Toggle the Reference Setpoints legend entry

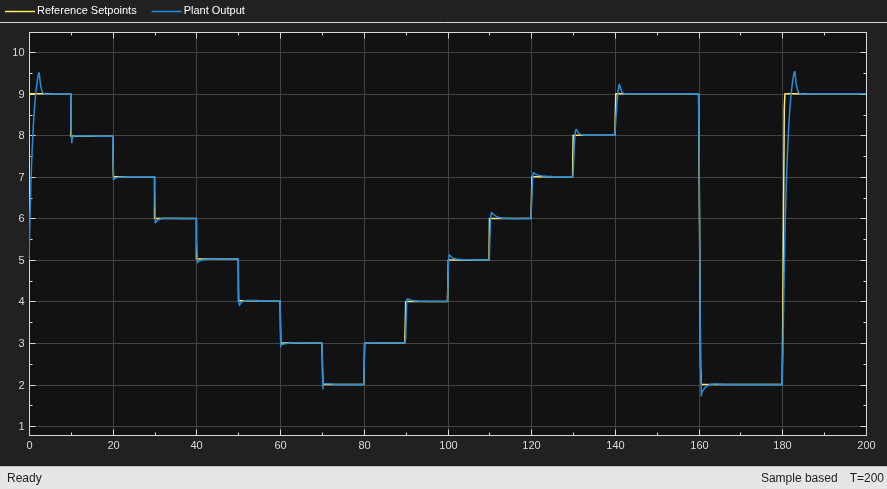tap(71, 10)
